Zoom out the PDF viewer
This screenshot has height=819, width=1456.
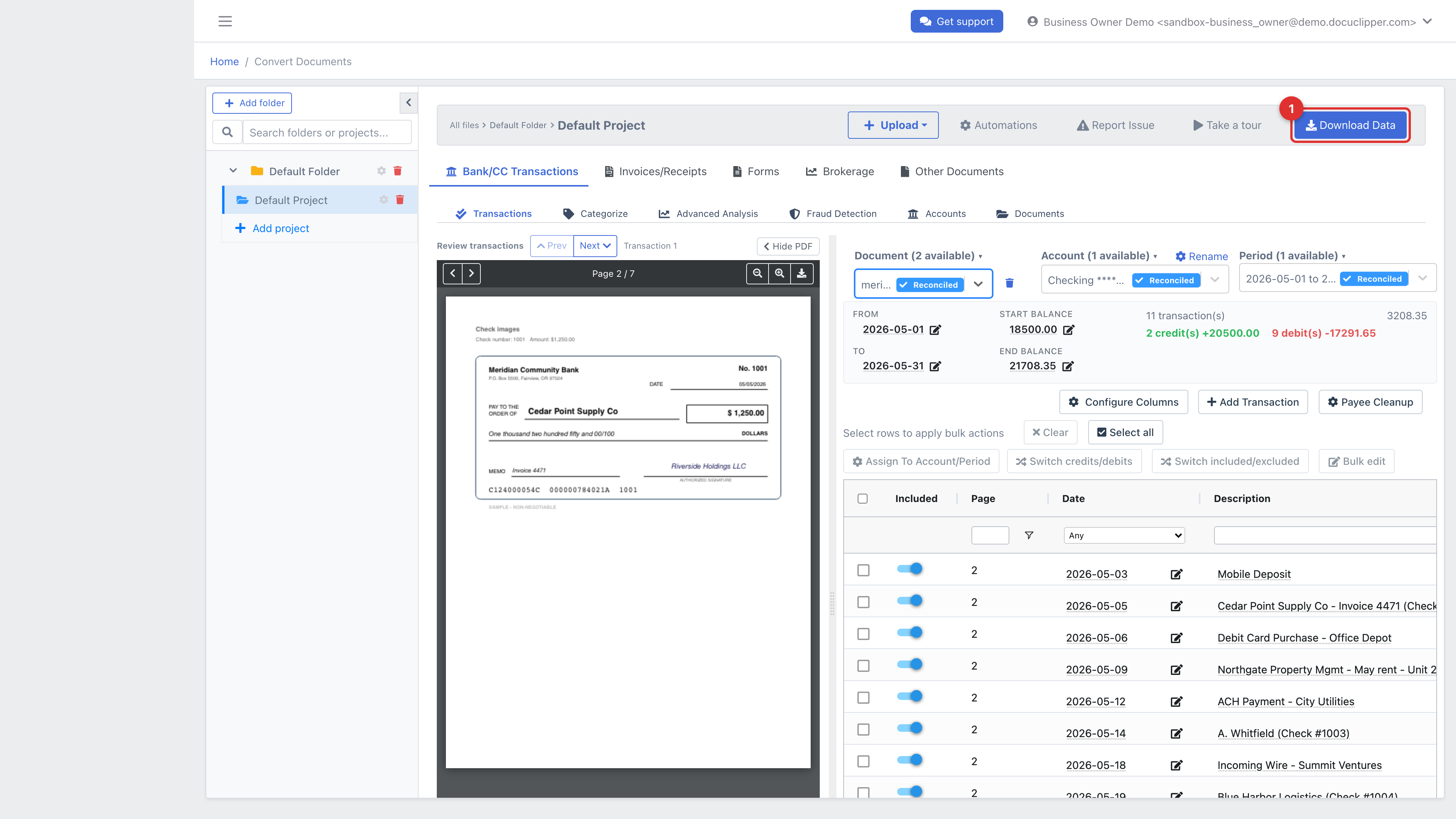click(x=758, y=273)
